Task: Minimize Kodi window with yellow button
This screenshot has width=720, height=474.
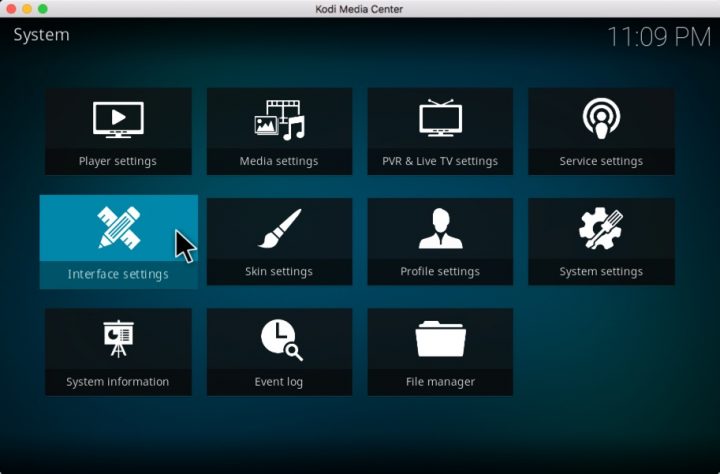Action: (x=27, y=9)
